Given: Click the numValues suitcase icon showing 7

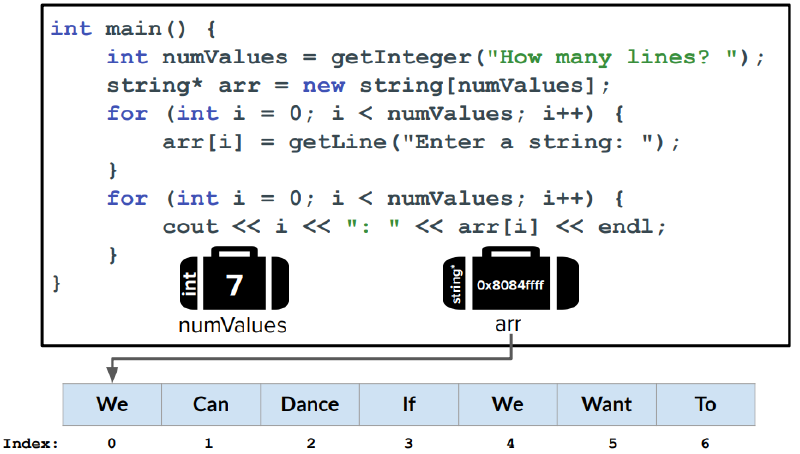Looking at the screenshot, I should click(x=235, y=279).
